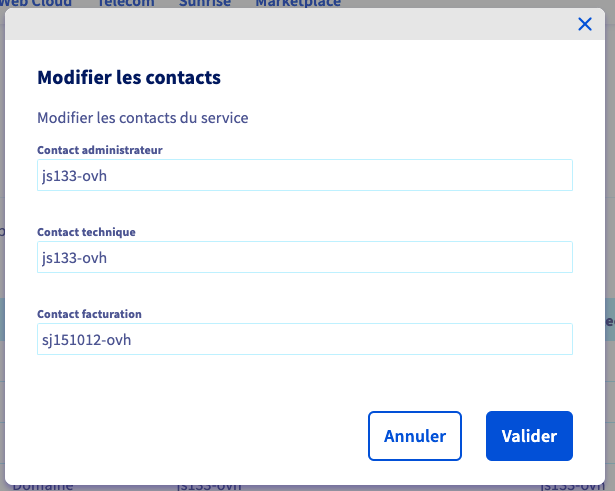
Task: Go to the Sunrise tab
Action: point(204,4)
